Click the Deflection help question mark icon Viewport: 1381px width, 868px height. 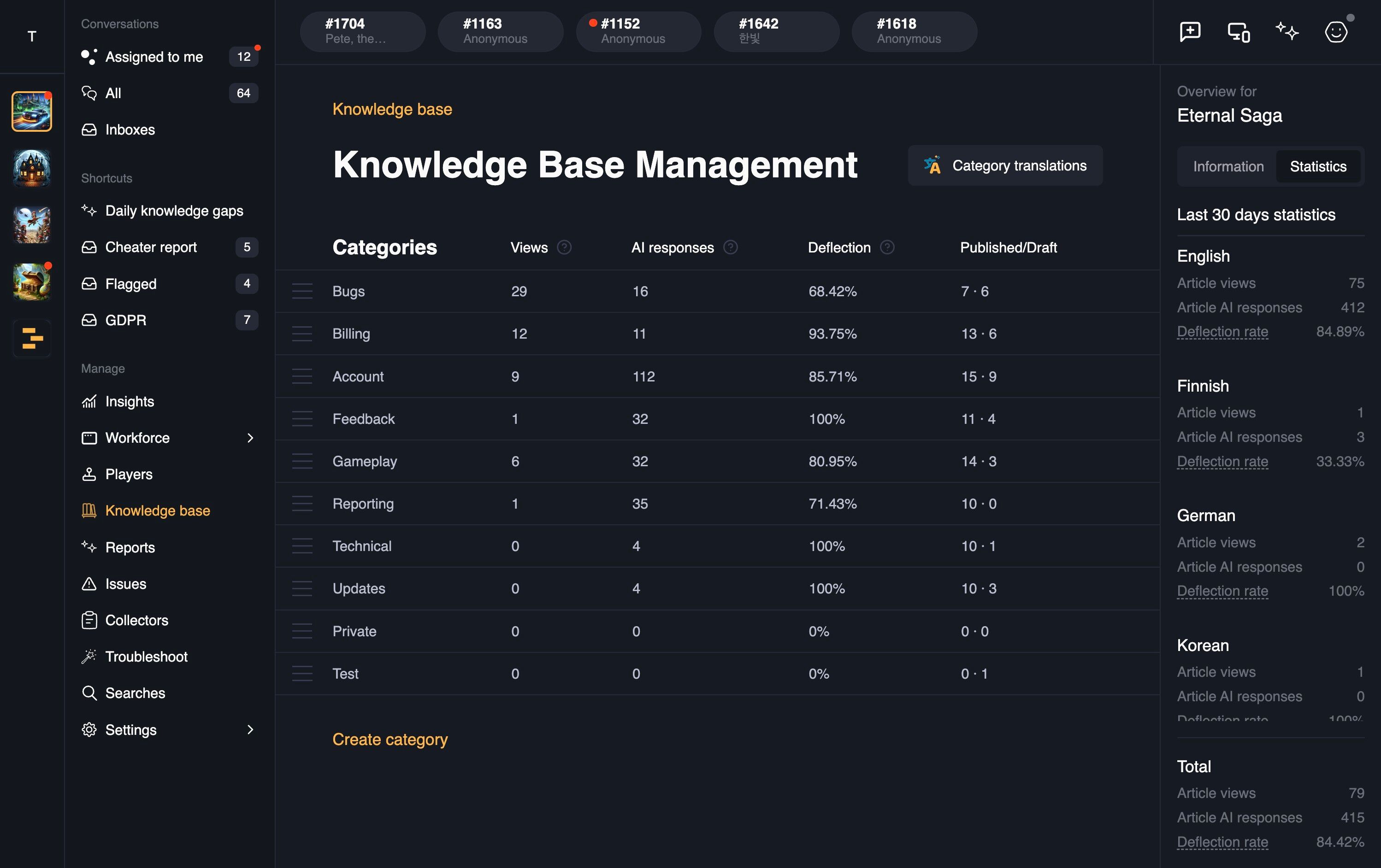(887, 247)
